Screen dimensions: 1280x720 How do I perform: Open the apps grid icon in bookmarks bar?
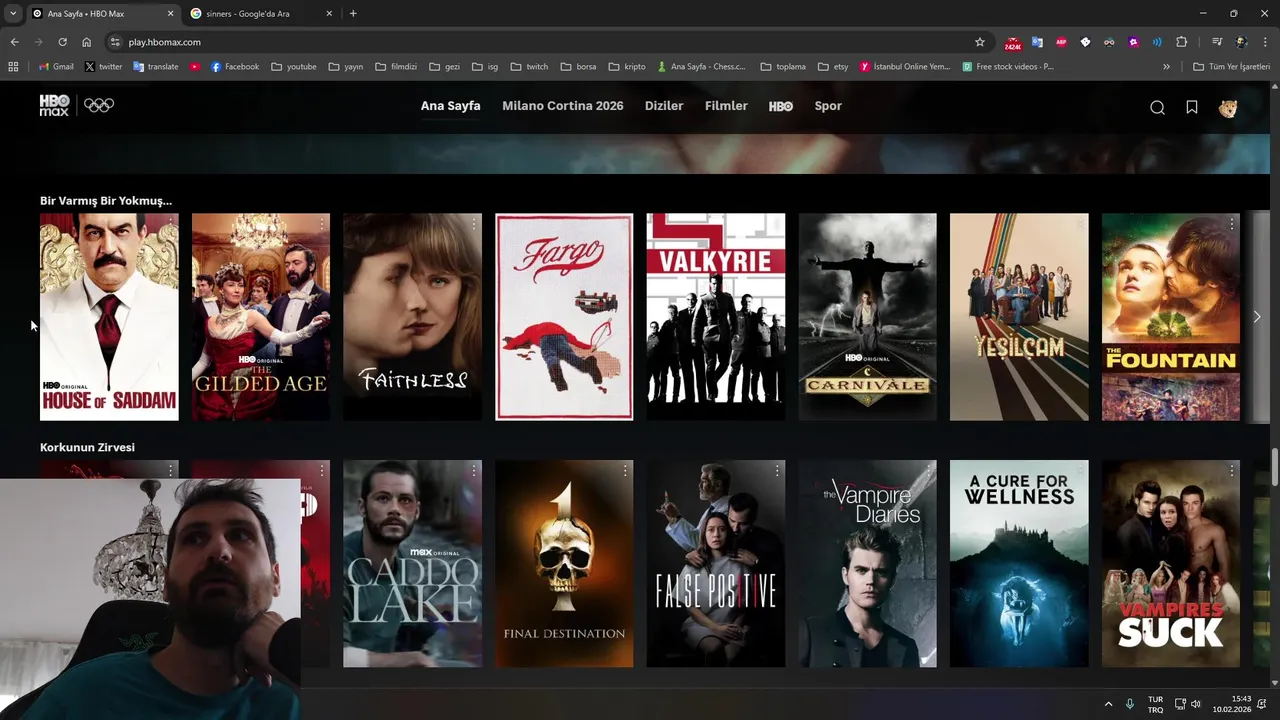13,67
